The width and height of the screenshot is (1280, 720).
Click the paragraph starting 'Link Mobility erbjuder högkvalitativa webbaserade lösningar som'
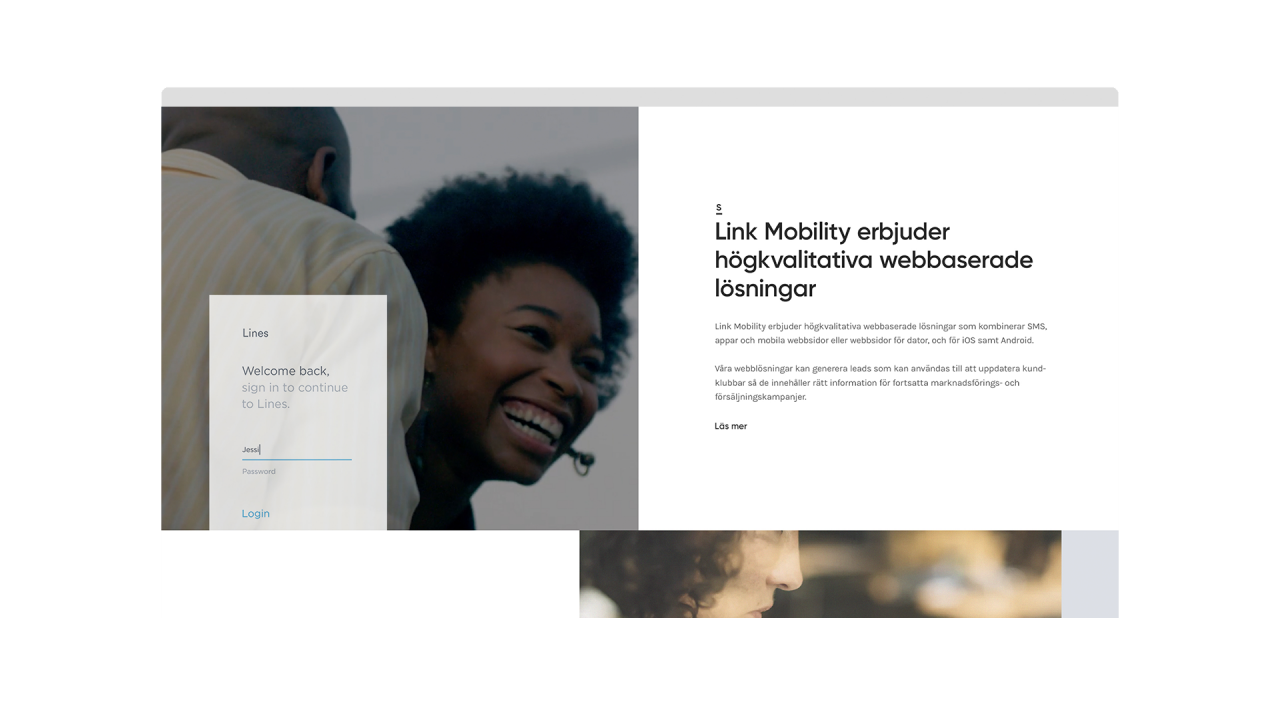(x=880, y=333)
